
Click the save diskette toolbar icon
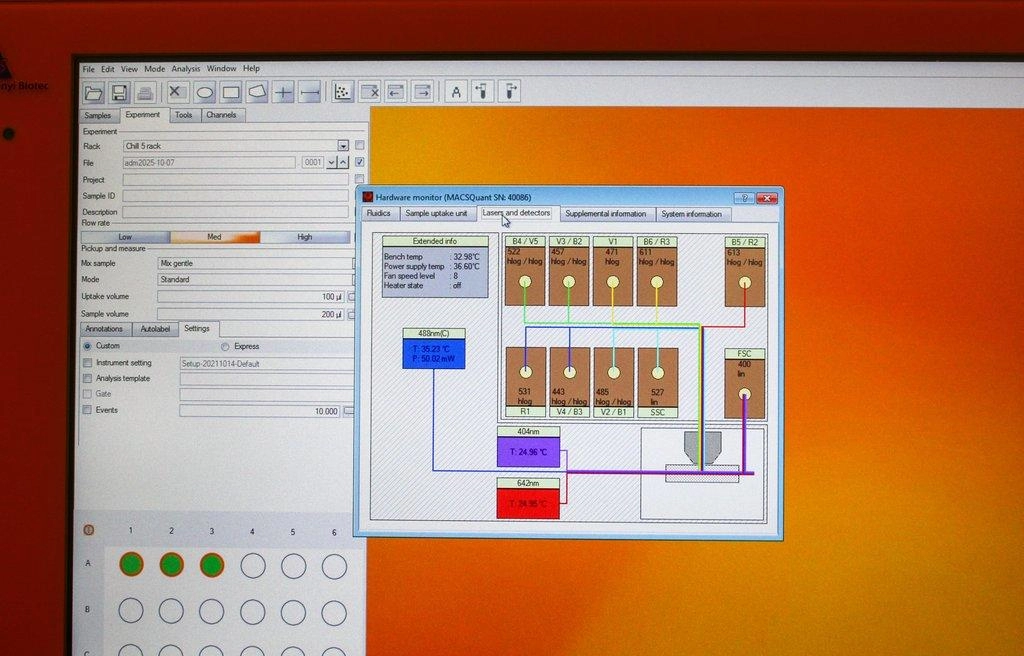coord(119,92)
